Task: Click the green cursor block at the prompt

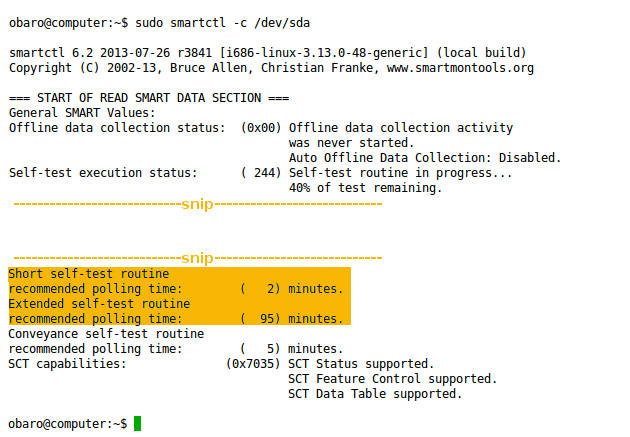Action: click(x=137, y=424)
